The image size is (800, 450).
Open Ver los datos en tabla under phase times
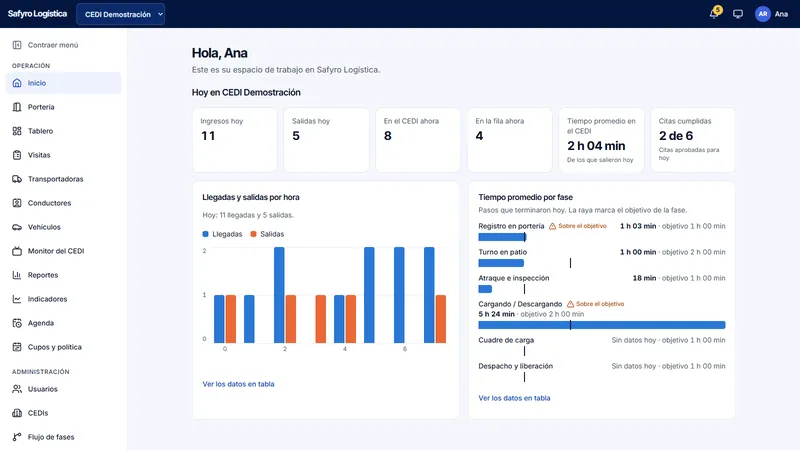click(514, 398)
